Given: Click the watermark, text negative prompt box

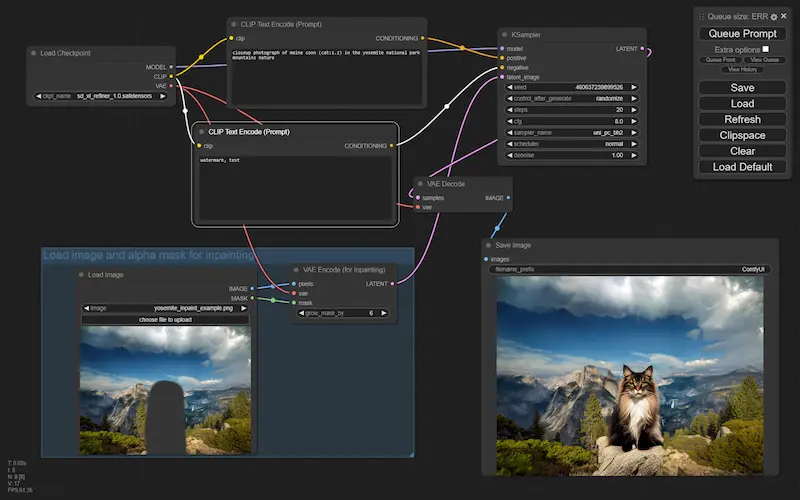Looking at the screenshot, I should (295, 188).
